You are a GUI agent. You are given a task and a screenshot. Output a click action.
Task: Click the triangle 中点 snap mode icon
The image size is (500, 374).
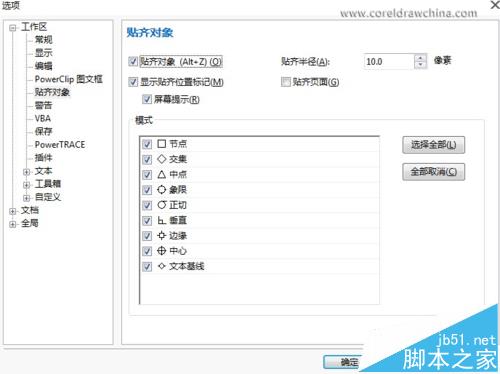pos(162,174)
